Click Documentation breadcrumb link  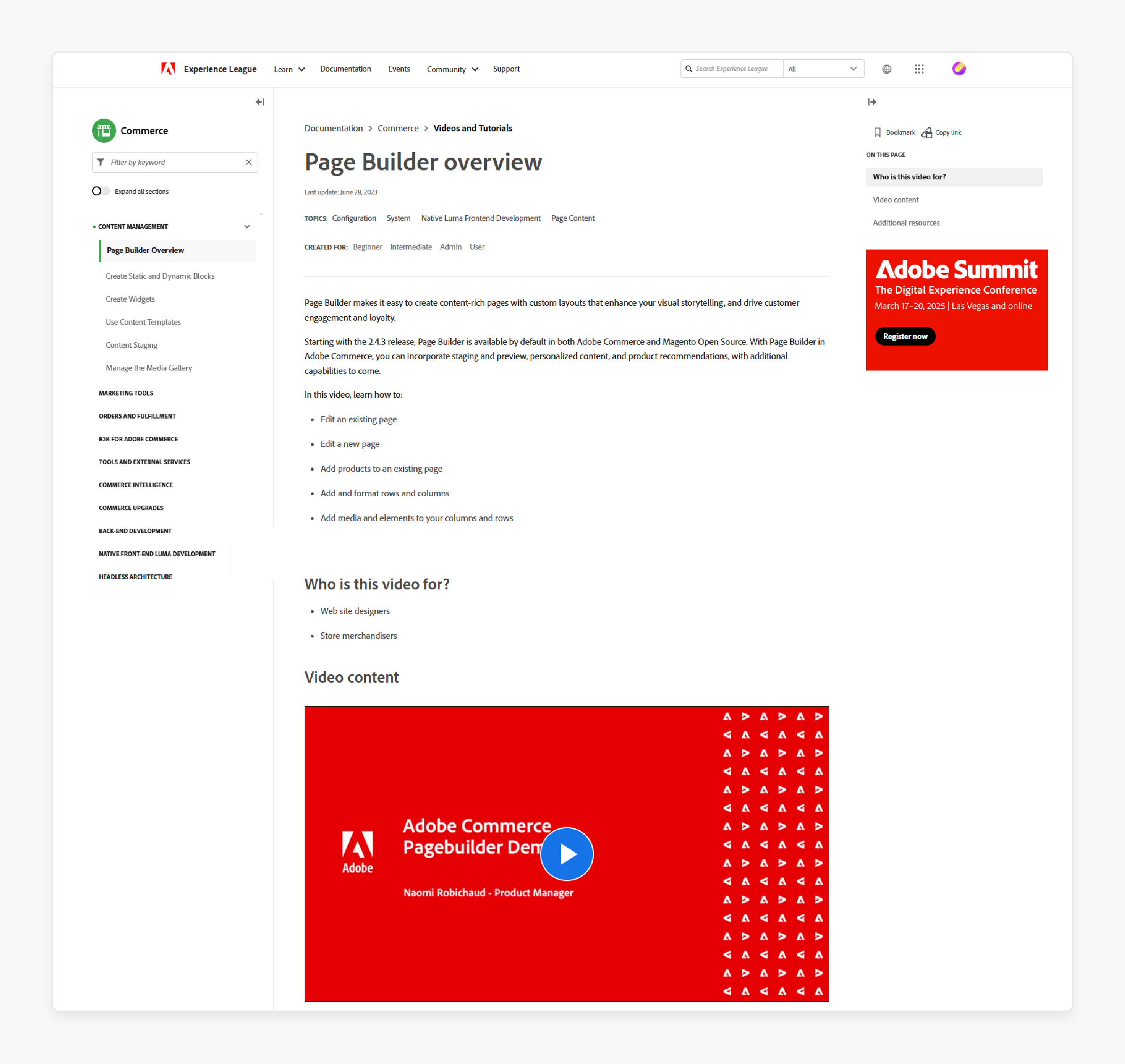click(x=333, y=128)
